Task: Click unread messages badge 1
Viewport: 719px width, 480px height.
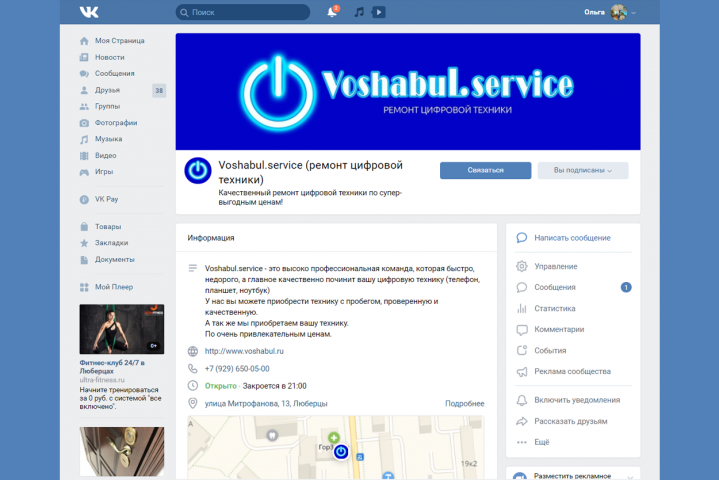Action: (626, 287)
